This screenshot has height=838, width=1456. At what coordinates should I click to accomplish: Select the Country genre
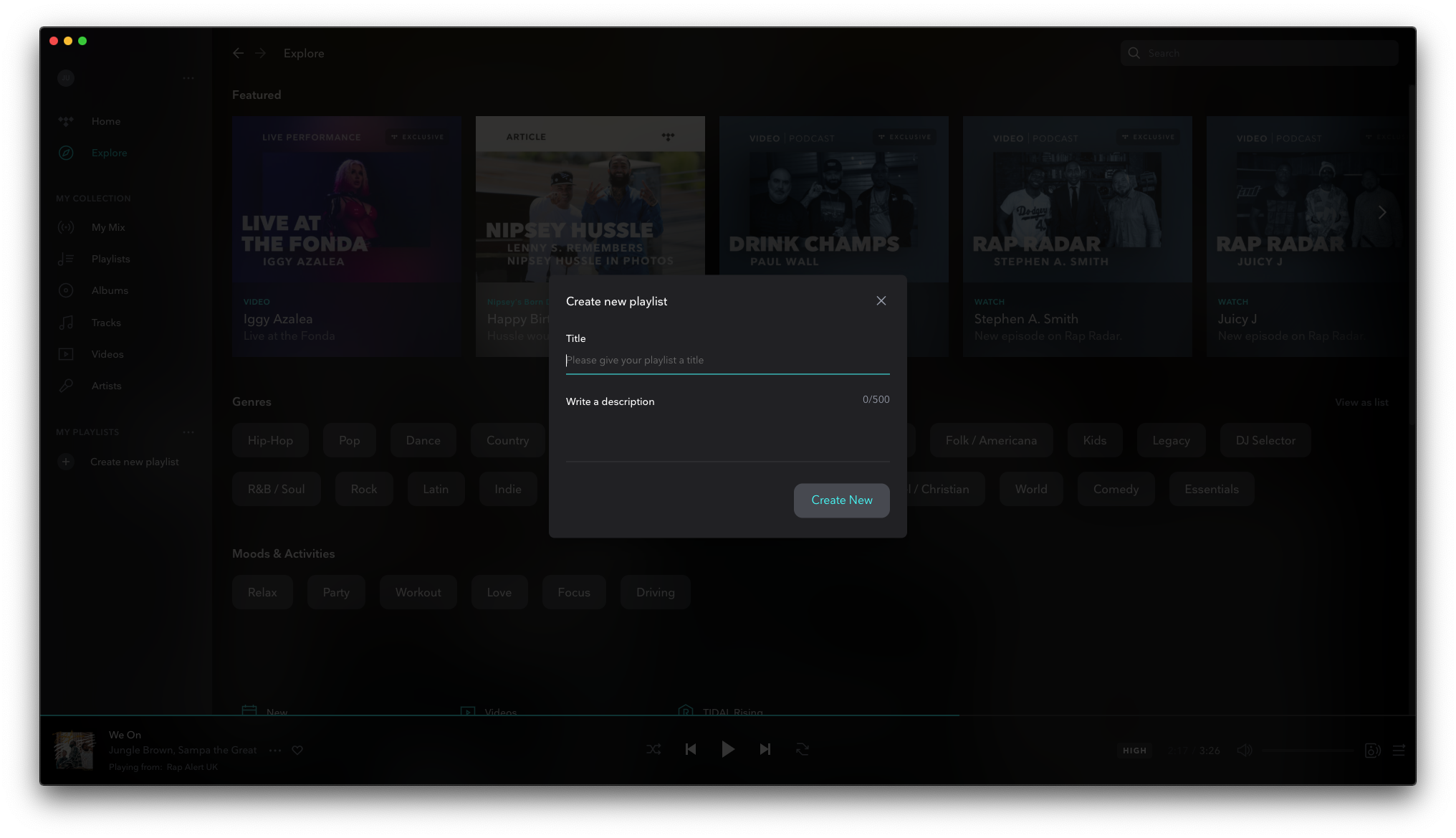507,441
